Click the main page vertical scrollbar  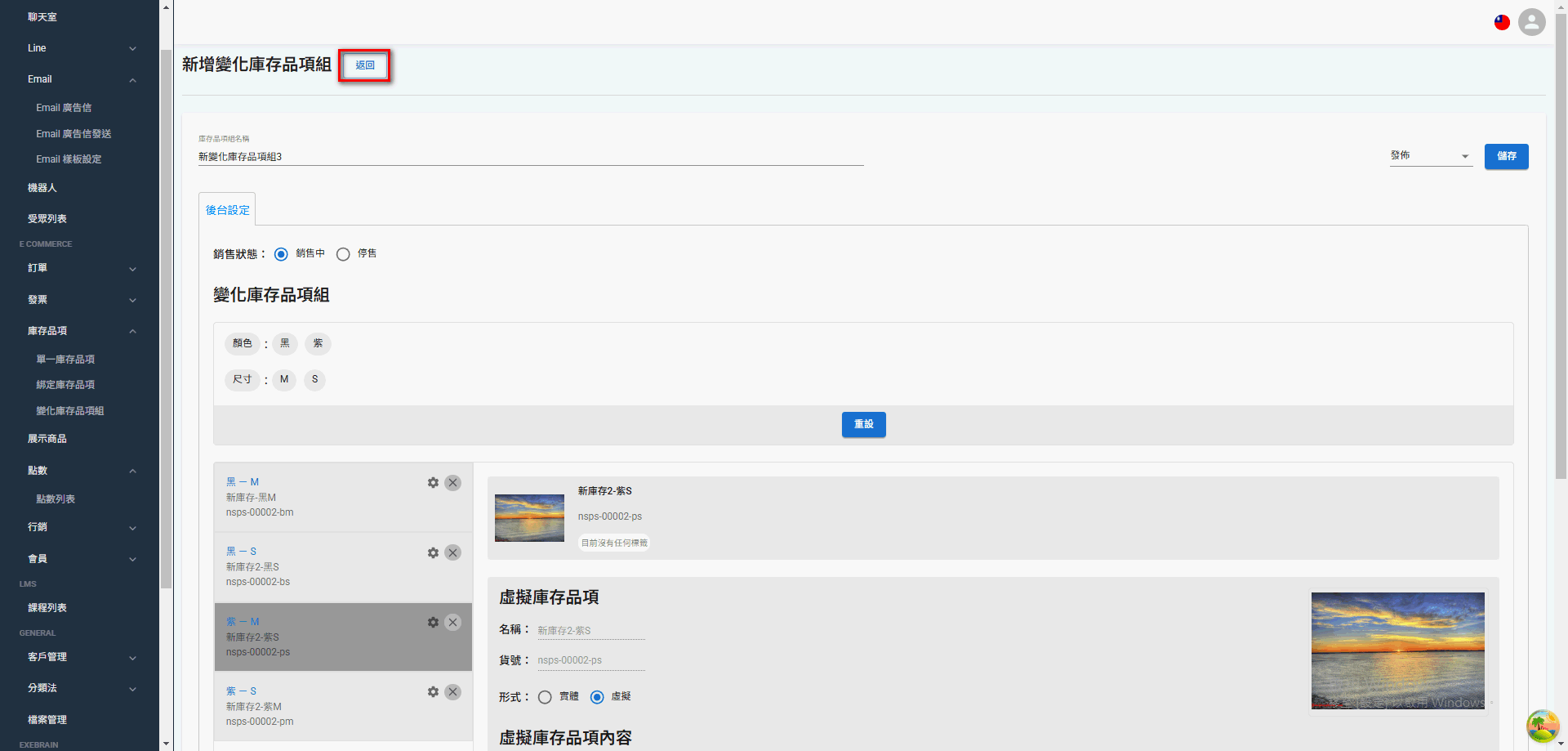tap(1561, 245)
